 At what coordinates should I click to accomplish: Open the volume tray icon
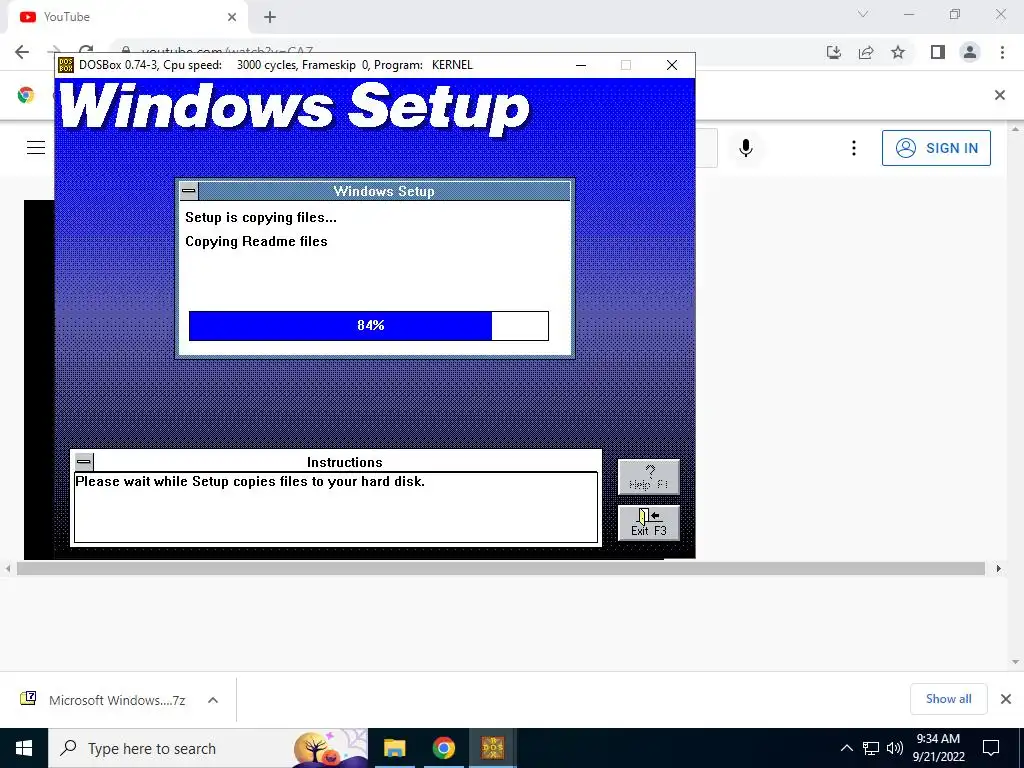[x=895, y=748]
